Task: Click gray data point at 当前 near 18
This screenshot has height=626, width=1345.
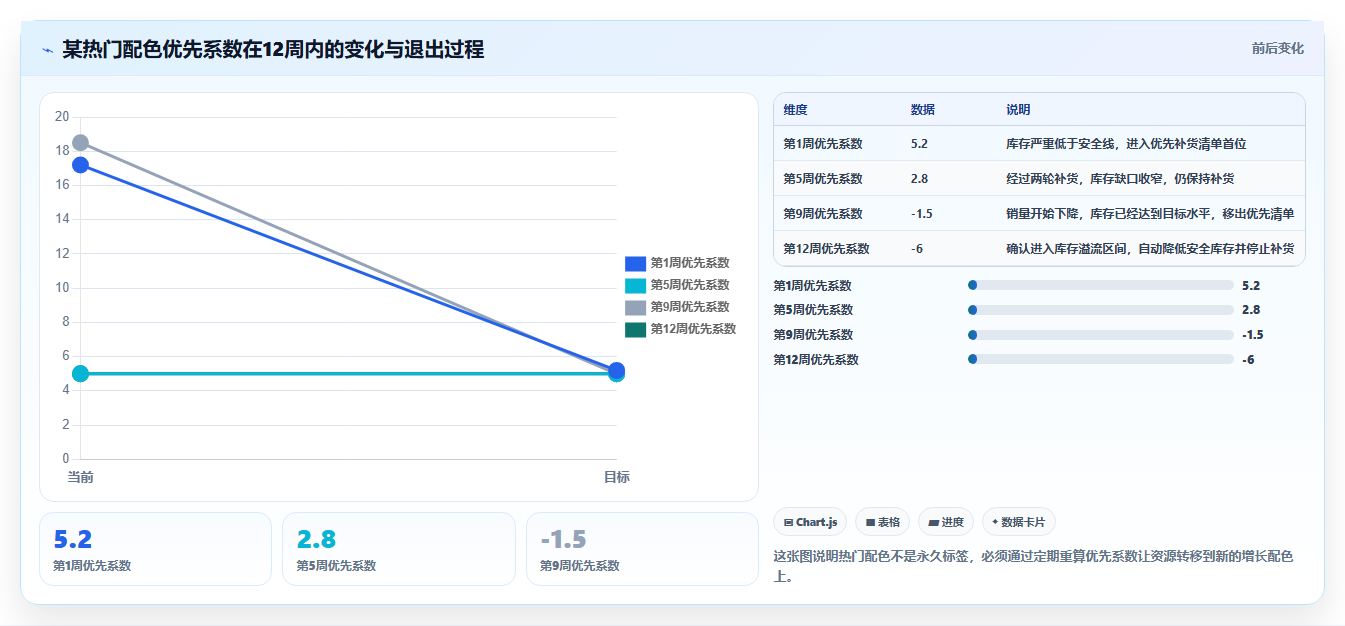Action: 80,143
